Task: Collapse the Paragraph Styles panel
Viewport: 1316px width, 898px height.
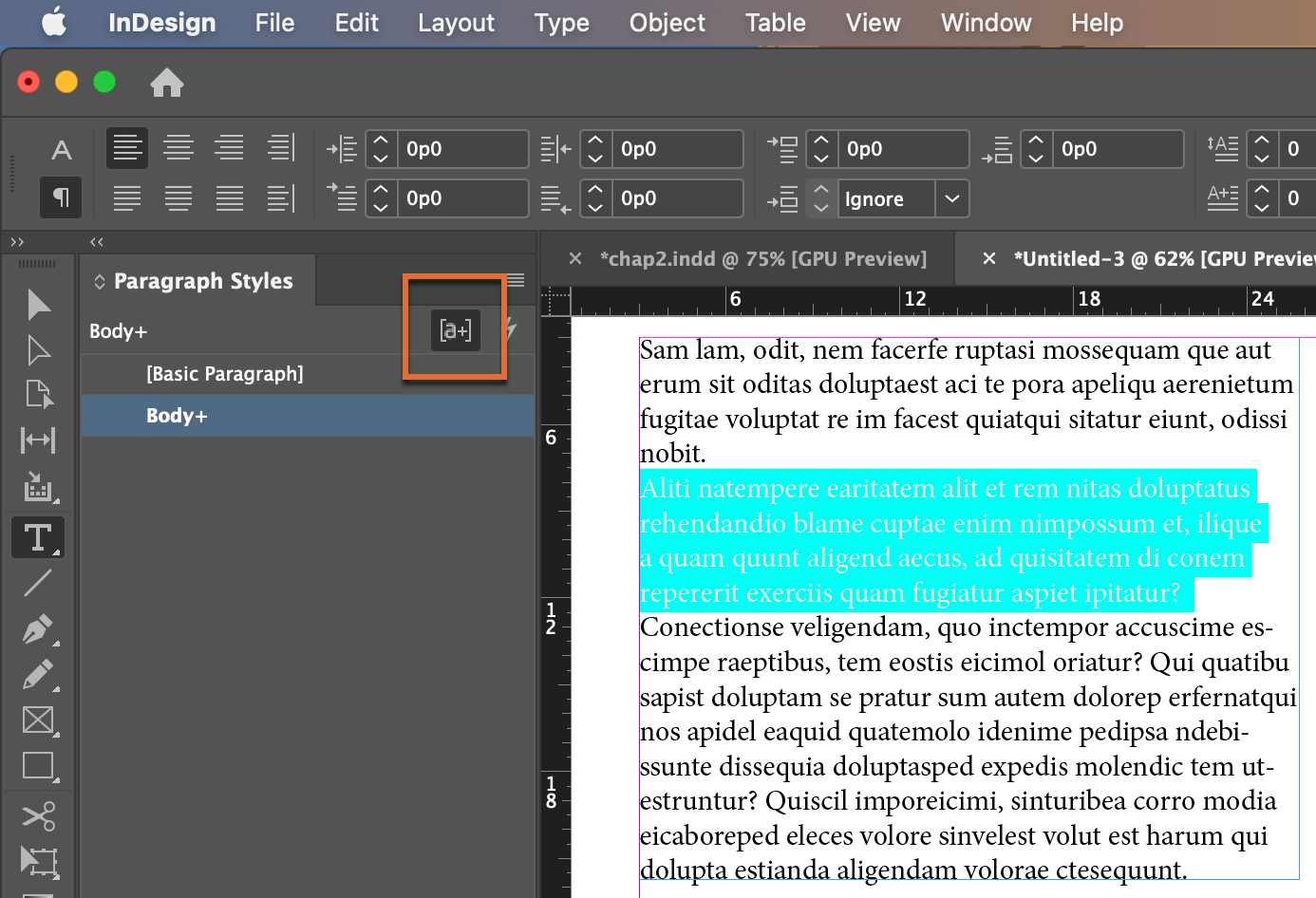Action: [95, 241]
